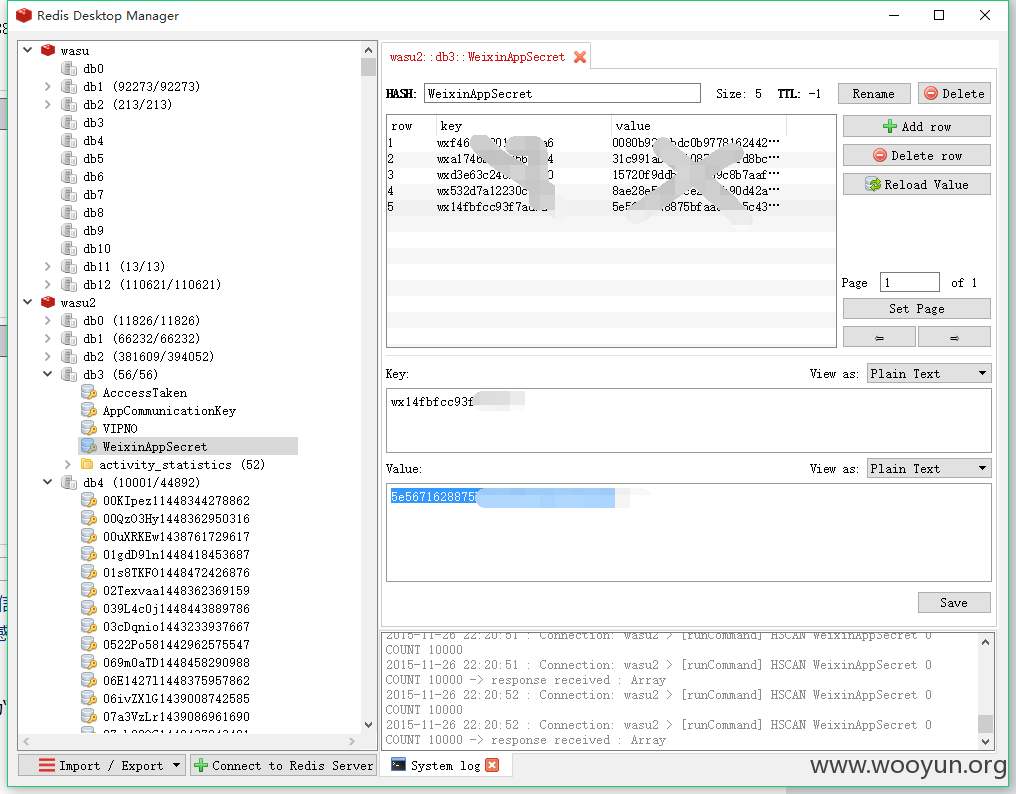The height and width of the screenshot is (794, 1016).
Task: Click key icon of 00QzO3Hy1448362950316
Action: (x=89, y=519)
